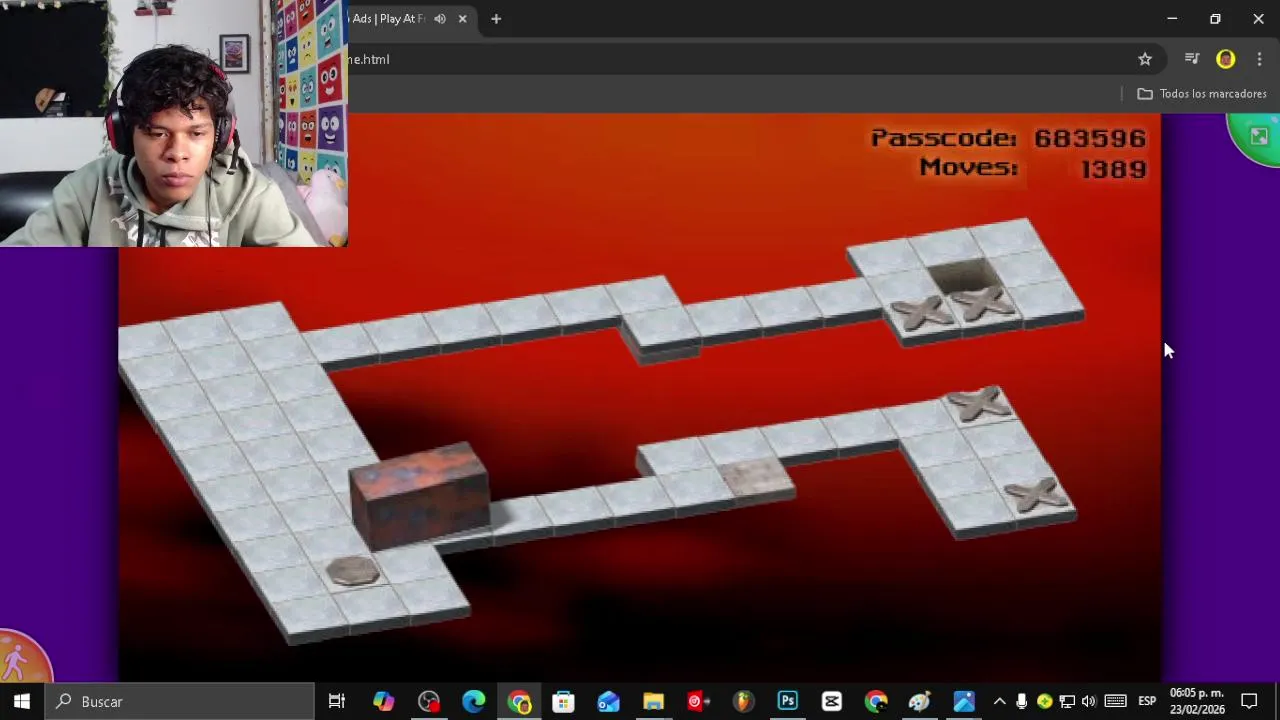Open Microsoft Edge from the taskbar
The image size is (1280, 720).
click(474, 702)
